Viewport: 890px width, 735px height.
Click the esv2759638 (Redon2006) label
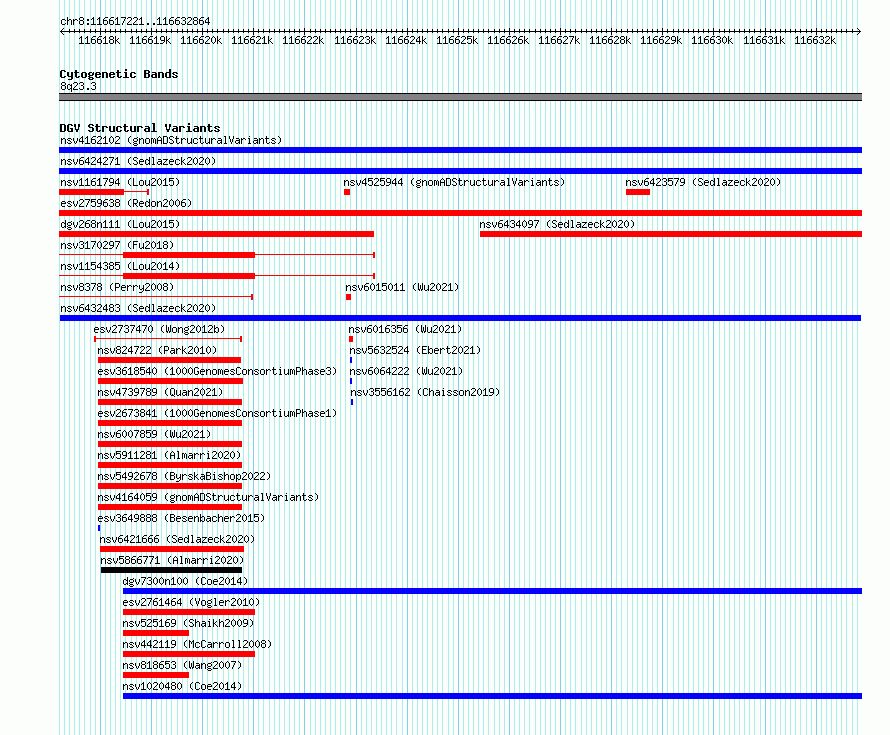click(x=126, y=203)
